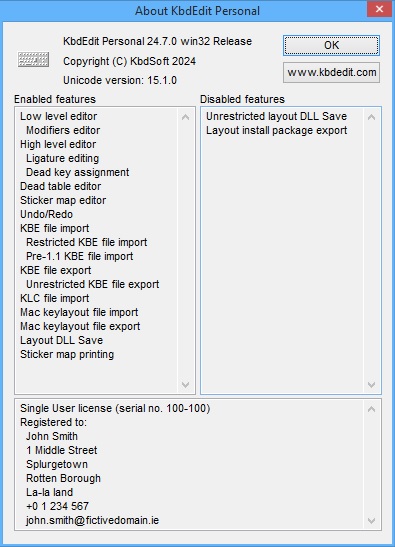
Task: Click the Disabled features scroll up arrow
Action: coord(371,117)
